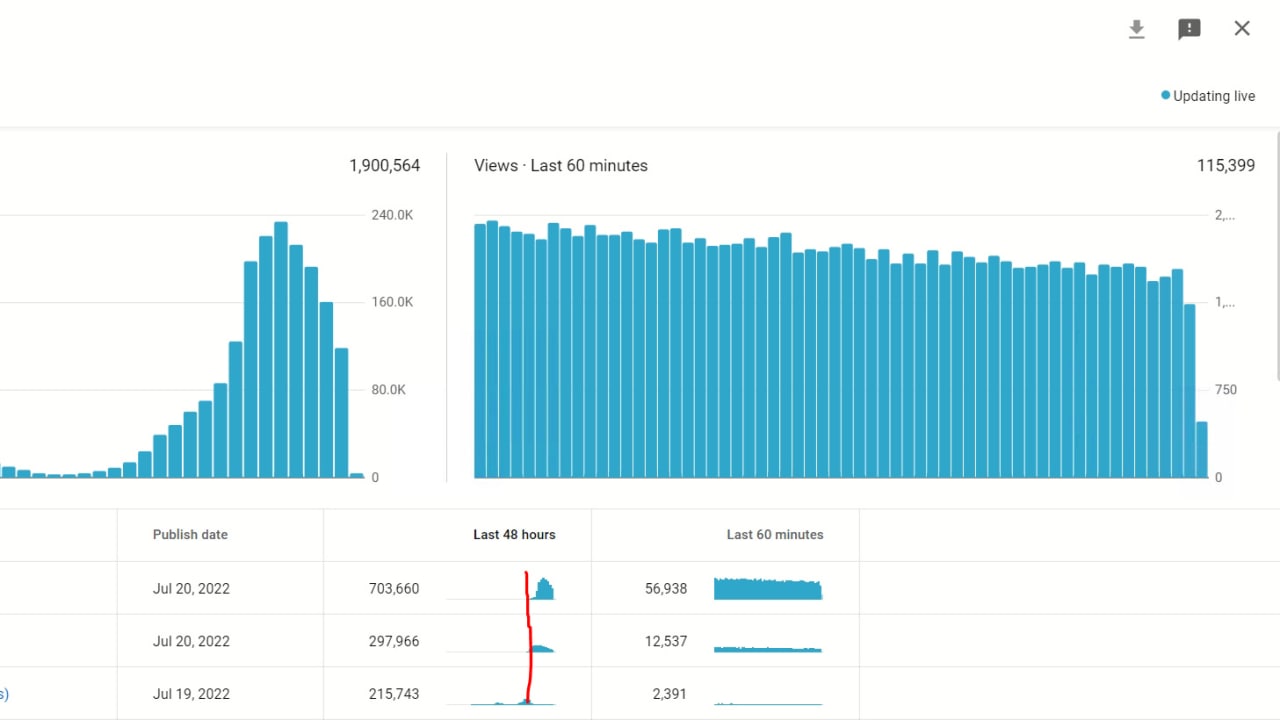The width and height of the screenshot is (1280, 720).
Task: Click the 115,399 views total
Action: pos(1225,166)
